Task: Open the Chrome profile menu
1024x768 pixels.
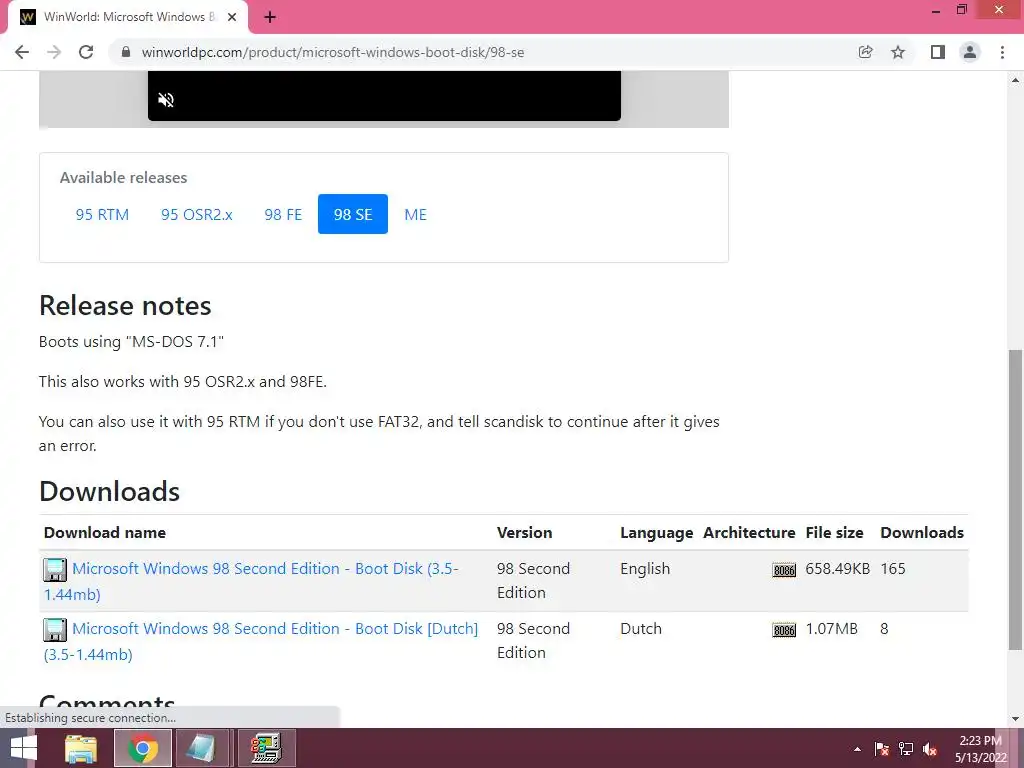Action: tap(970, 52)
